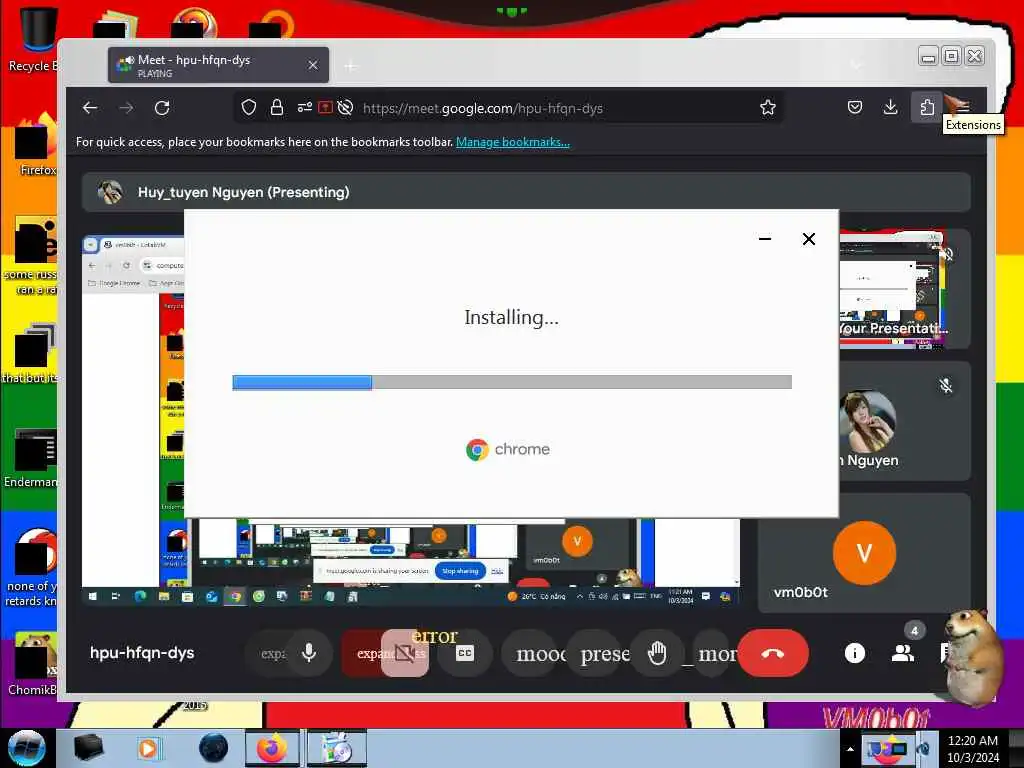Image resolution: width=1024 pixels, height=768 pixels.
Task: Show the people participants panel
Action: [903, 652]
